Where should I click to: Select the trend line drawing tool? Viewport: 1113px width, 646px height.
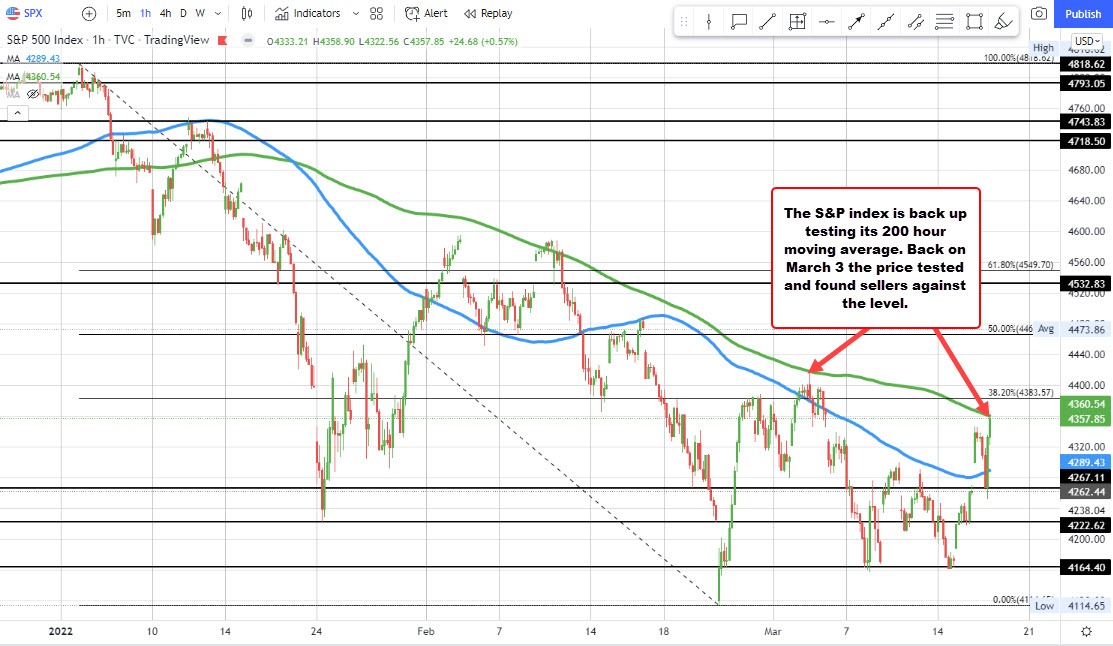click(x=768, y=22)
